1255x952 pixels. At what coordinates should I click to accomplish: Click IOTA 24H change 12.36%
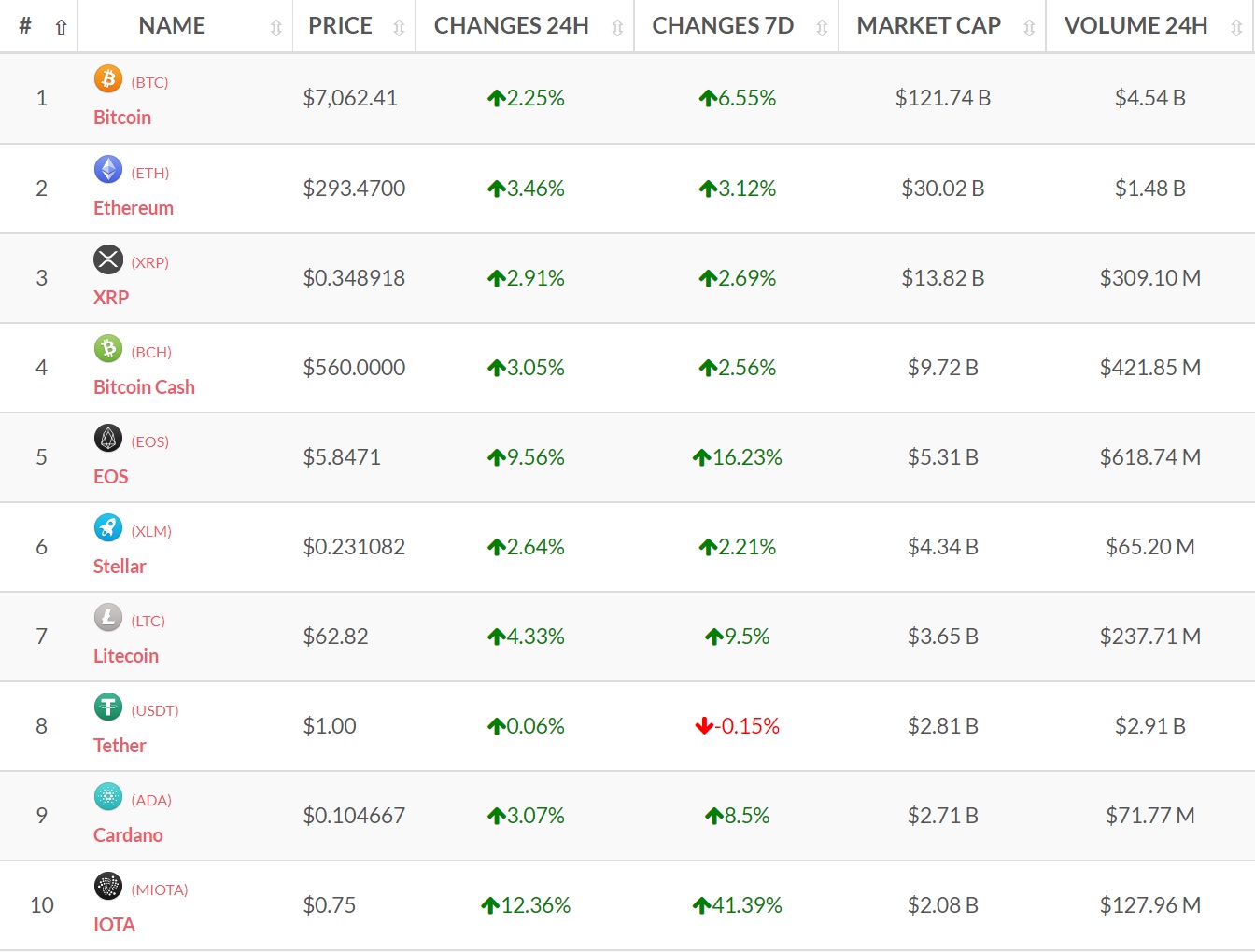[526, 905]
